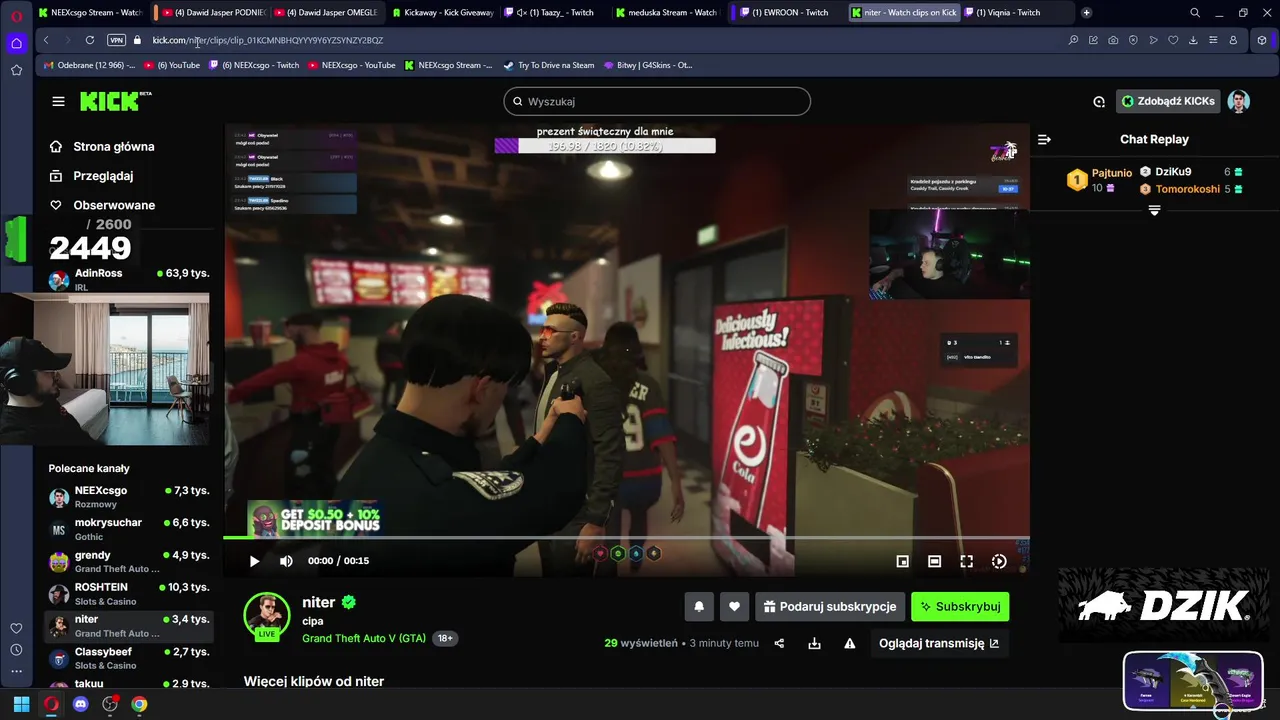Open a new browser tab

tap(1086, 13)
